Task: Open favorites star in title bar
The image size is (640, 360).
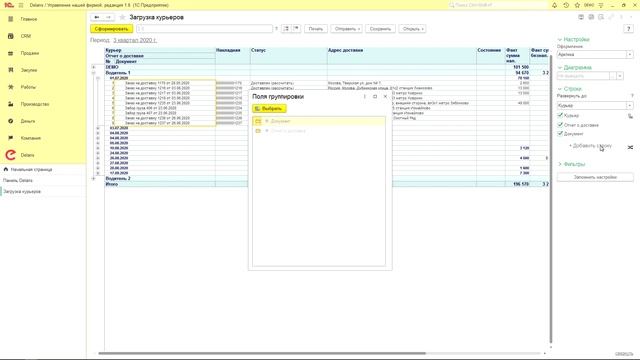Action: click(577, 5)
